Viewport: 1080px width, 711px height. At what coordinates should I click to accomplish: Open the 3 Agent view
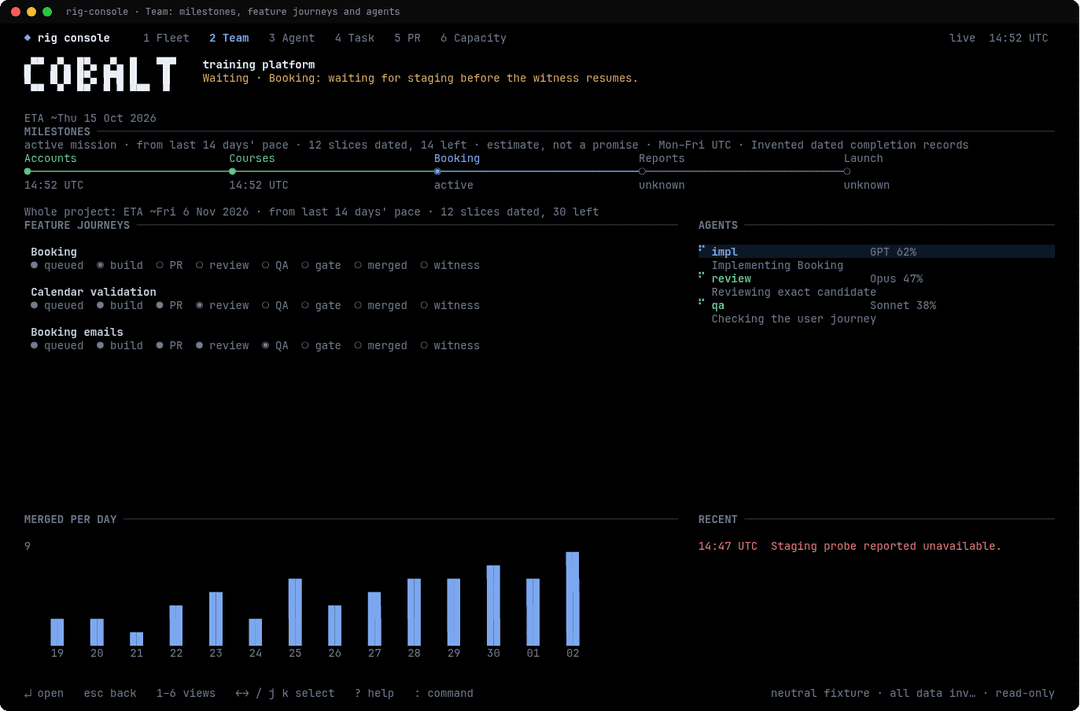[x=291, y=38]
